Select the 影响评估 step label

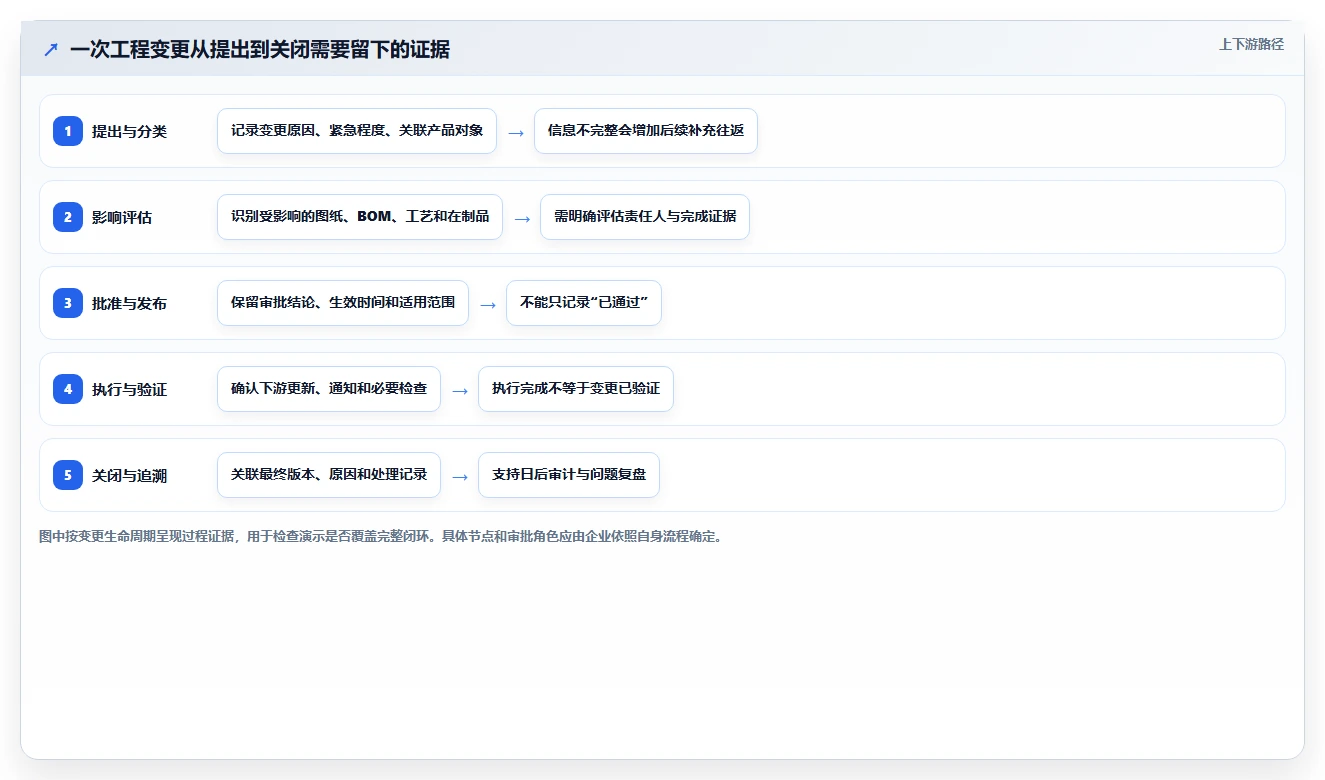coord(122,217)
